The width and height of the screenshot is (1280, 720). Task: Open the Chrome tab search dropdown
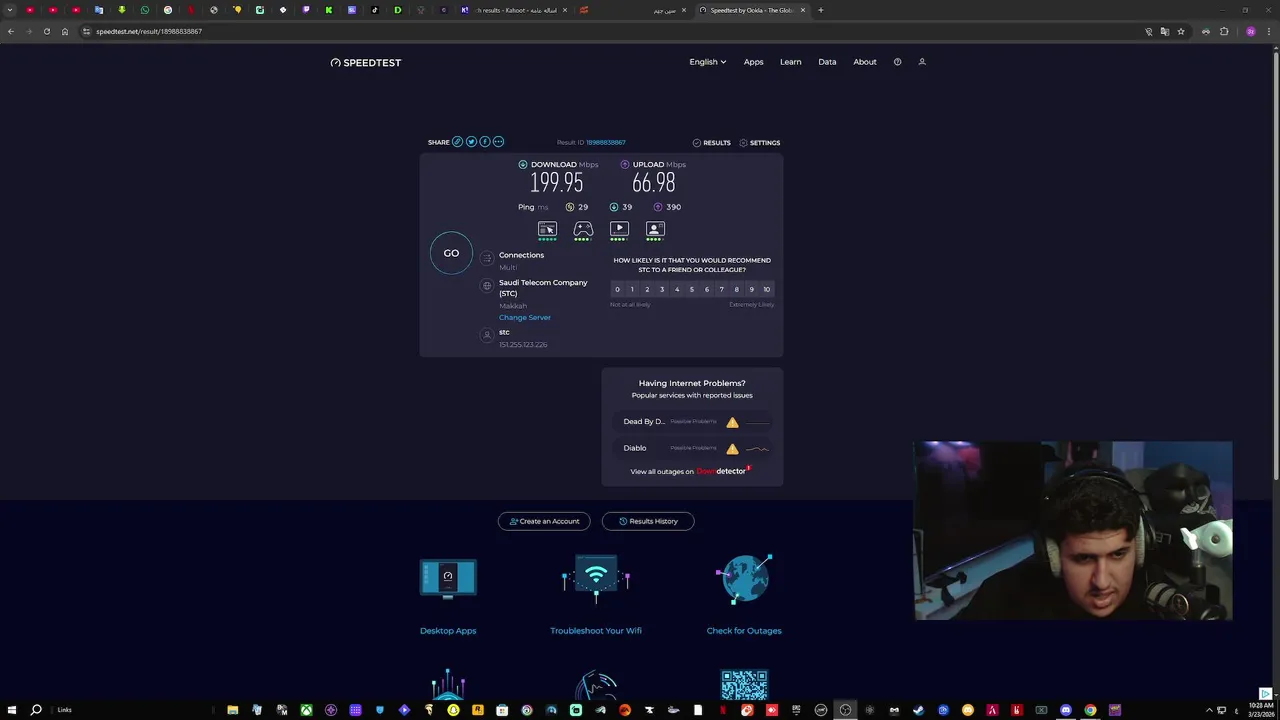[x=10, y=10]
